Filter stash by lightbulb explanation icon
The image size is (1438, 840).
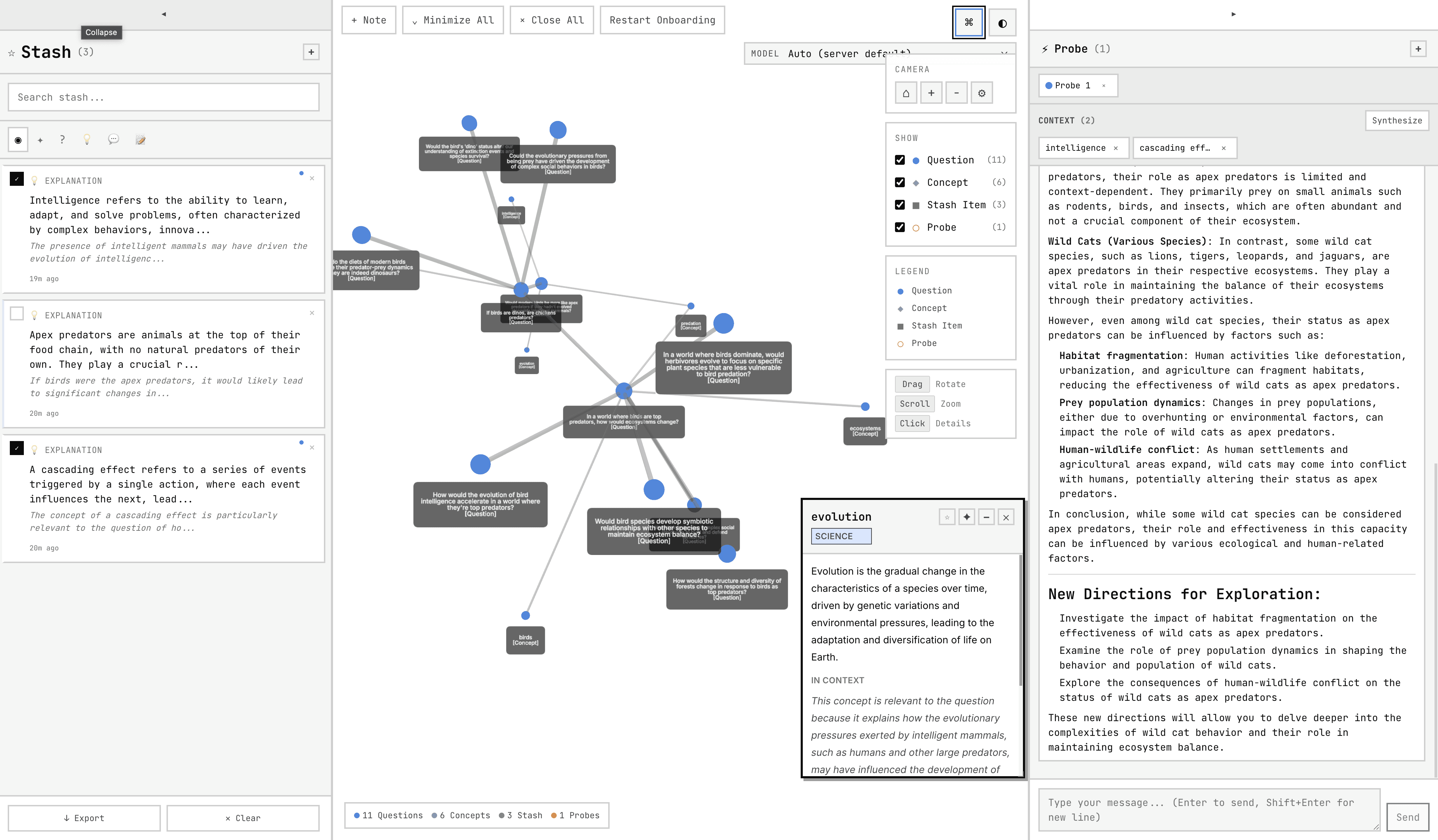pyautogui.click(x=87, y=139)
